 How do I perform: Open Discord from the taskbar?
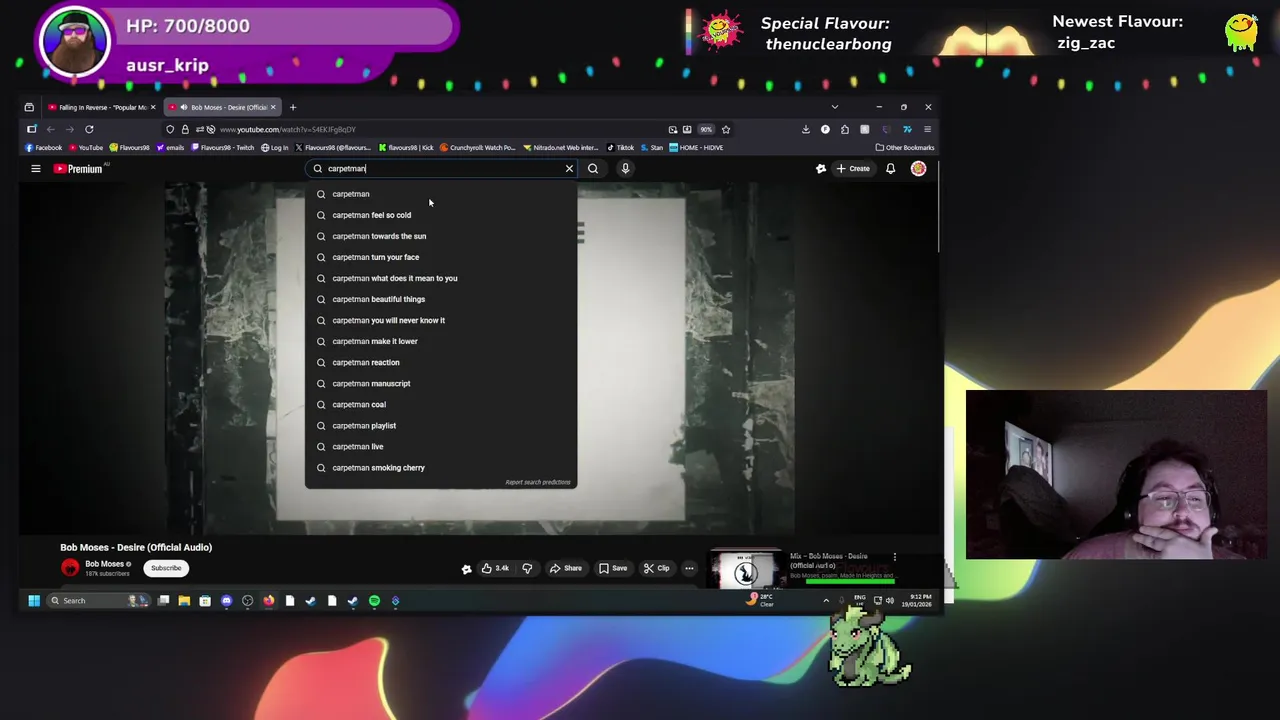tap(226, 601)
